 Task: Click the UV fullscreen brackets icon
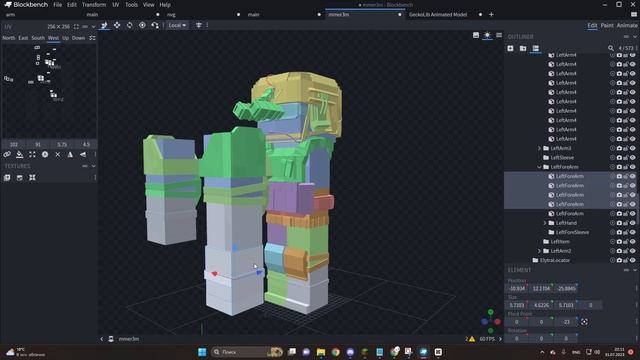(76, 27)
